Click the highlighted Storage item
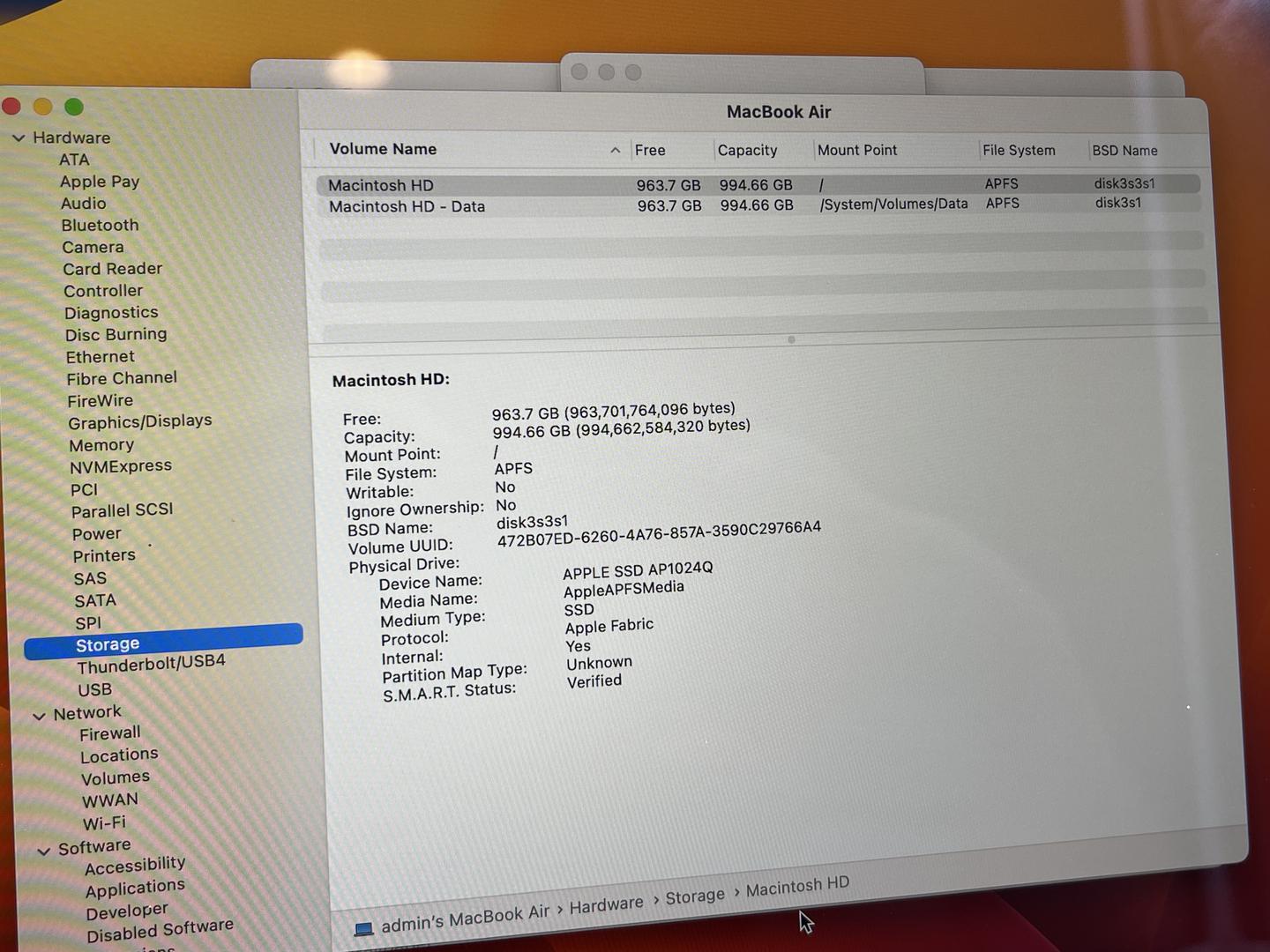 [x=163, y=643]
